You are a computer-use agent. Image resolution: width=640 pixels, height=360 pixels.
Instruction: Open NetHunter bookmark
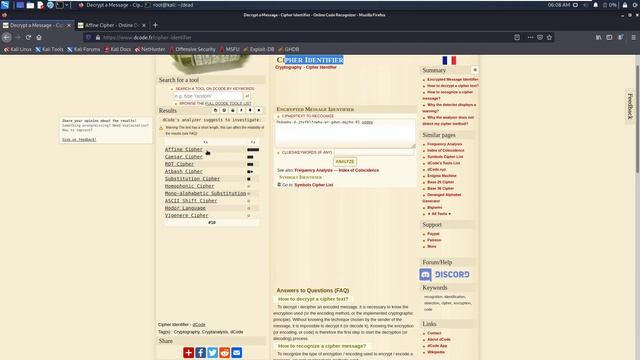tap(150, 49)
